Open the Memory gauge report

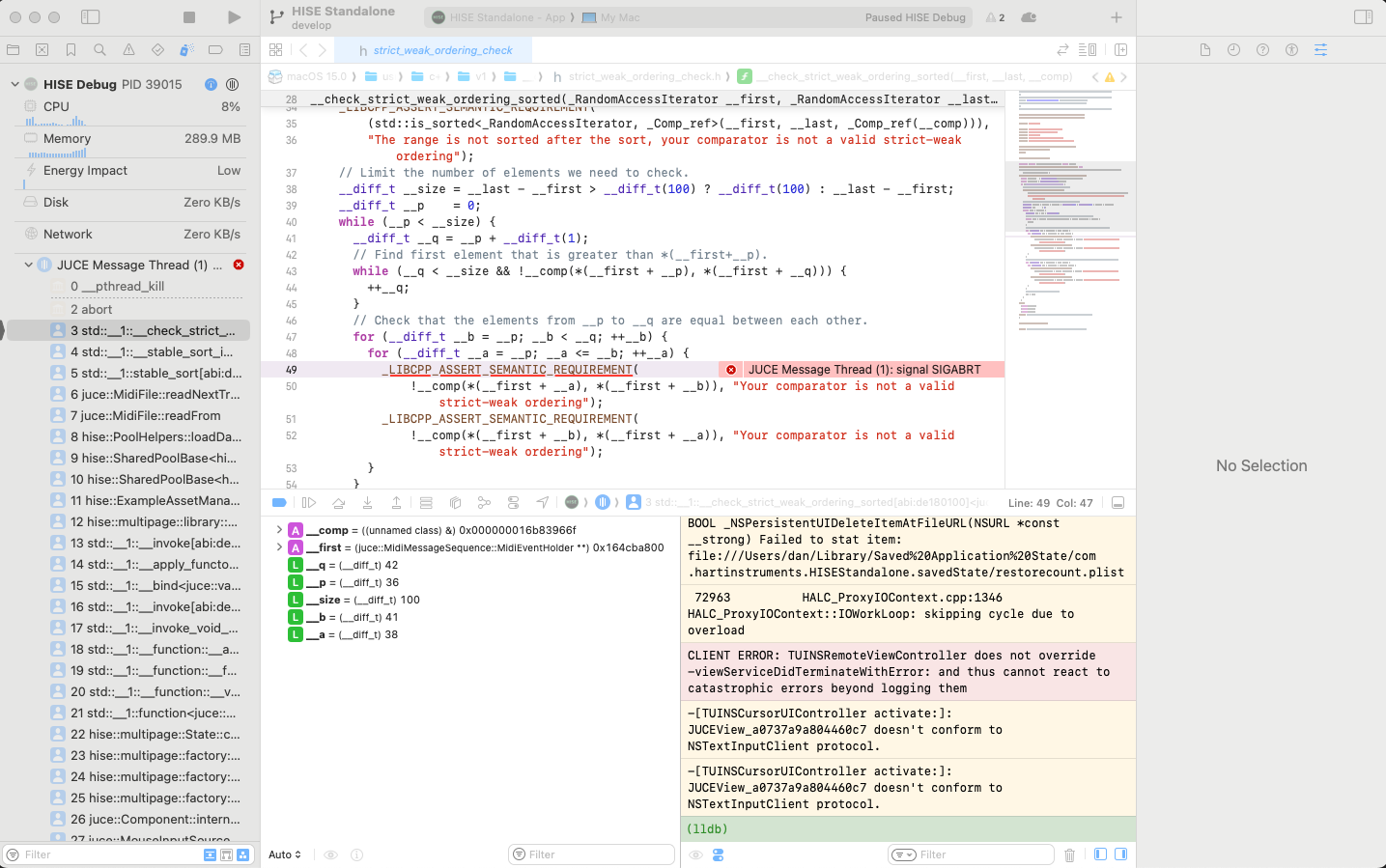click(130, 143)
